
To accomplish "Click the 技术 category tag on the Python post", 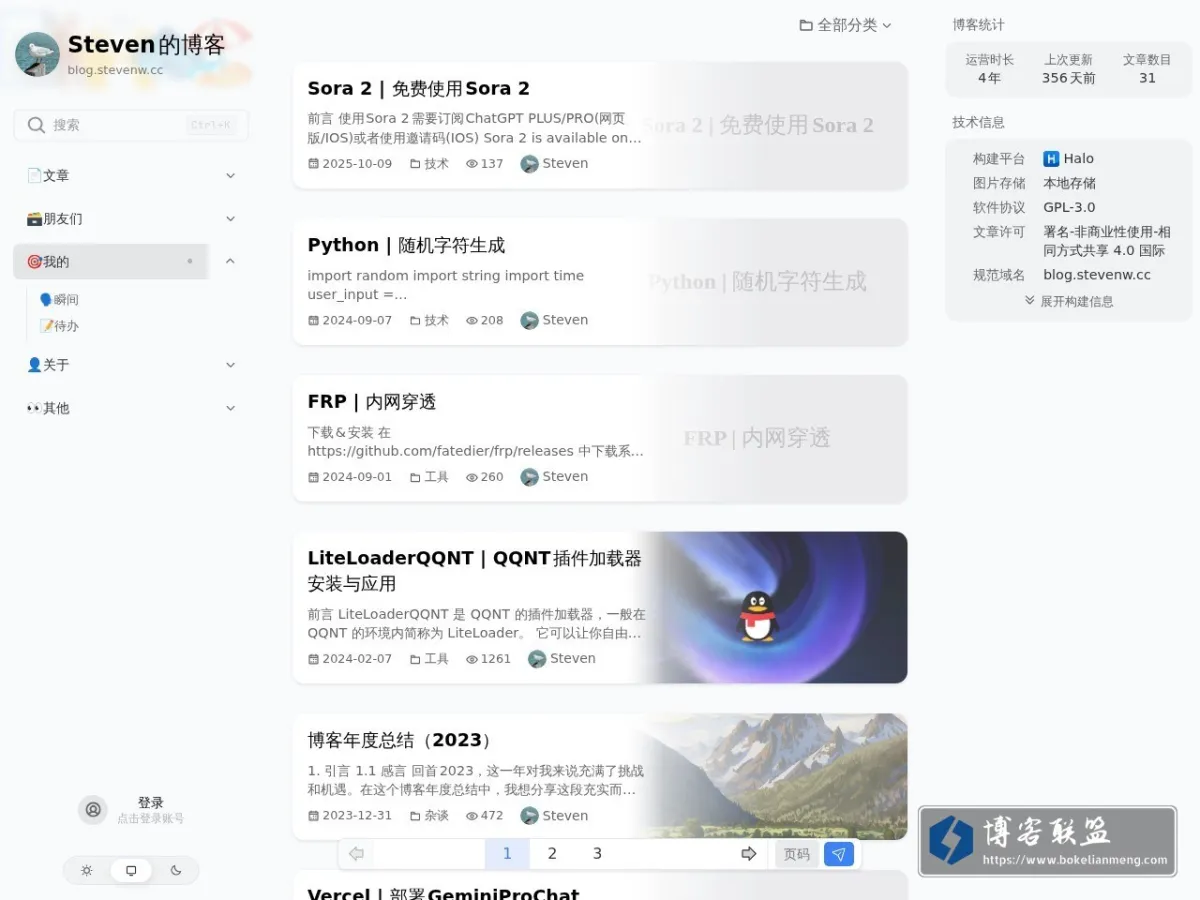I will pyautogui.click(x=430, y=321).
